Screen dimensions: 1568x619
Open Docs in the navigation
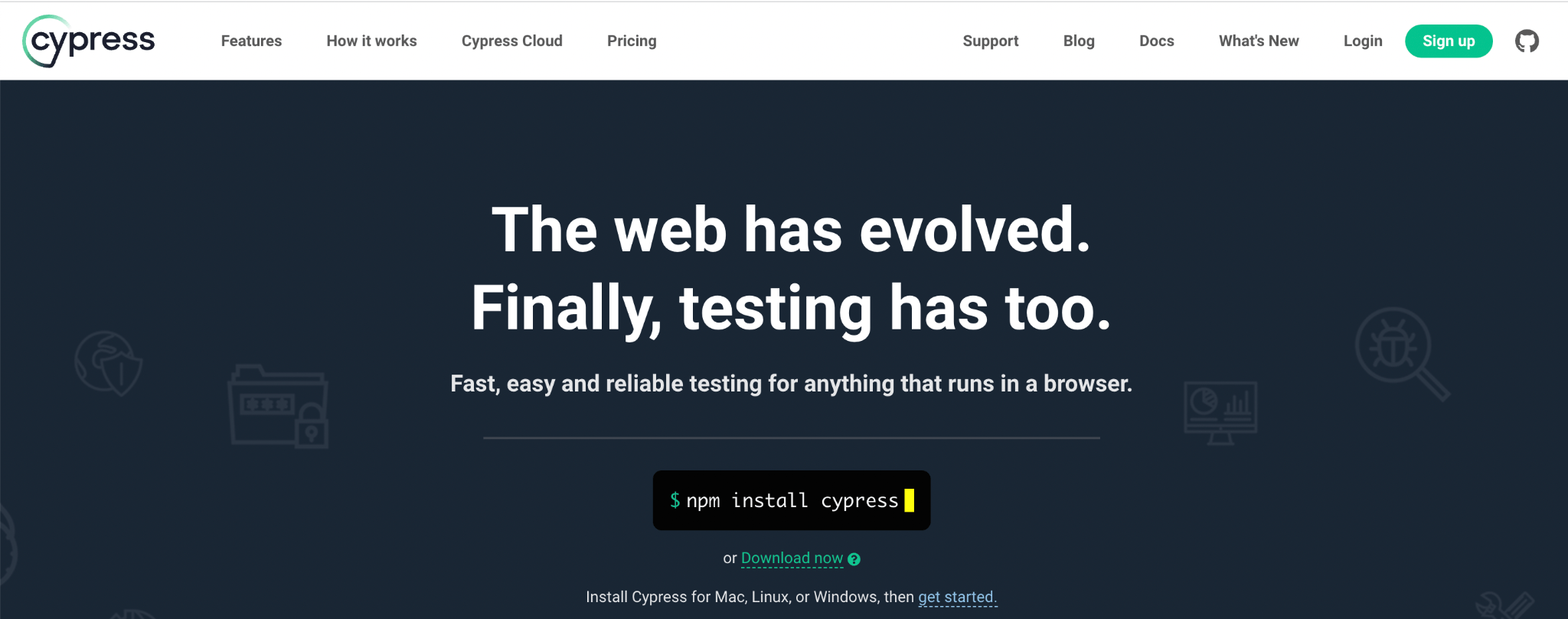pos(1156,41)
